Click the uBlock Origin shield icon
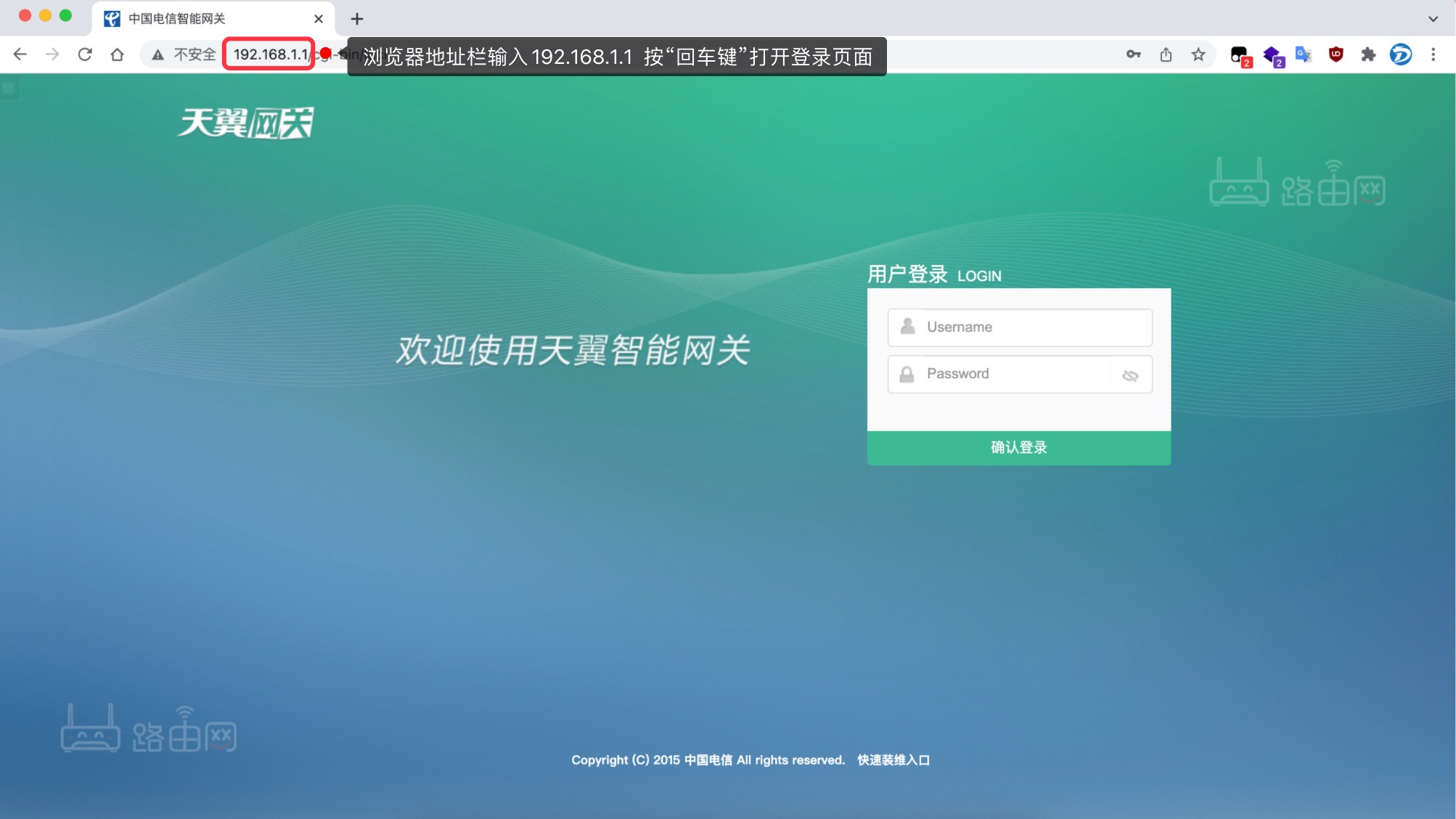The width and height of the screenshot is (1456, 819). coord(1336,54)
